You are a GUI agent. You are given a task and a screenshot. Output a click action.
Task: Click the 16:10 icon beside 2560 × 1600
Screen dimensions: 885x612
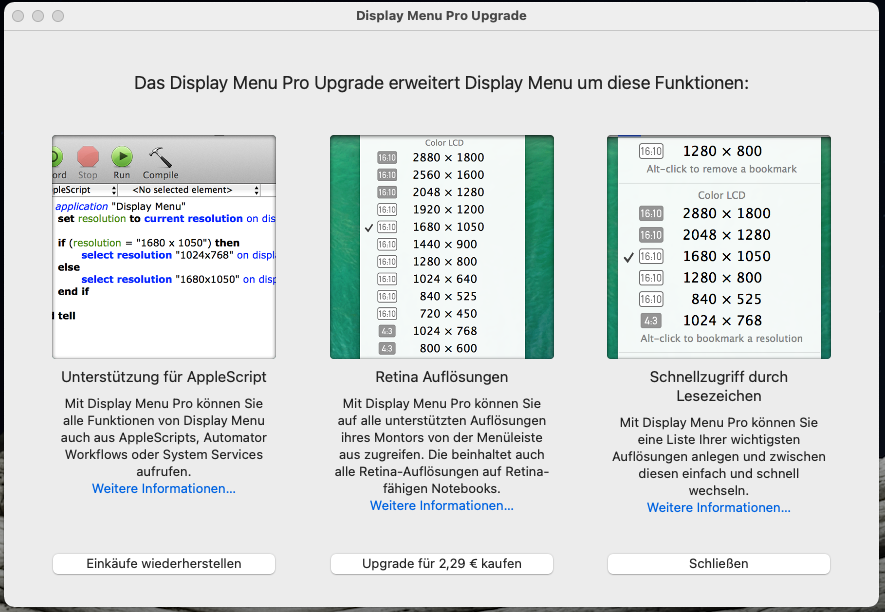click(x=387, y=175)
